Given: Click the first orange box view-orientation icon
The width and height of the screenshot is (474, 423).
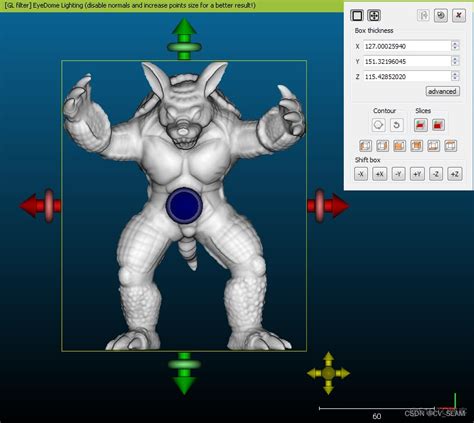Looking at the screenshot, I should tap(365, 146).
